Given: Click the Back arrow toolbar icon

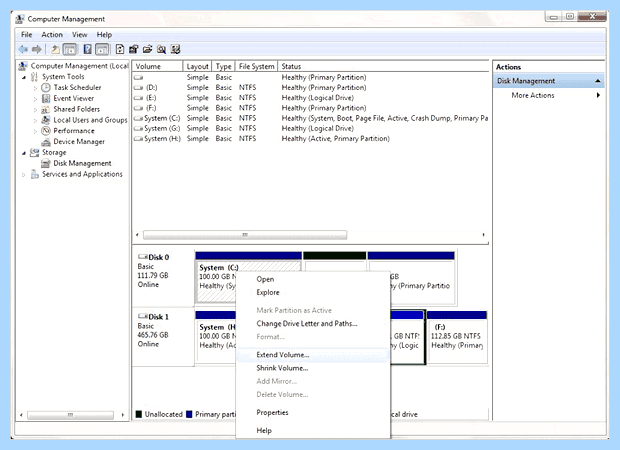Looking at the screenshot, I should 23,49.
